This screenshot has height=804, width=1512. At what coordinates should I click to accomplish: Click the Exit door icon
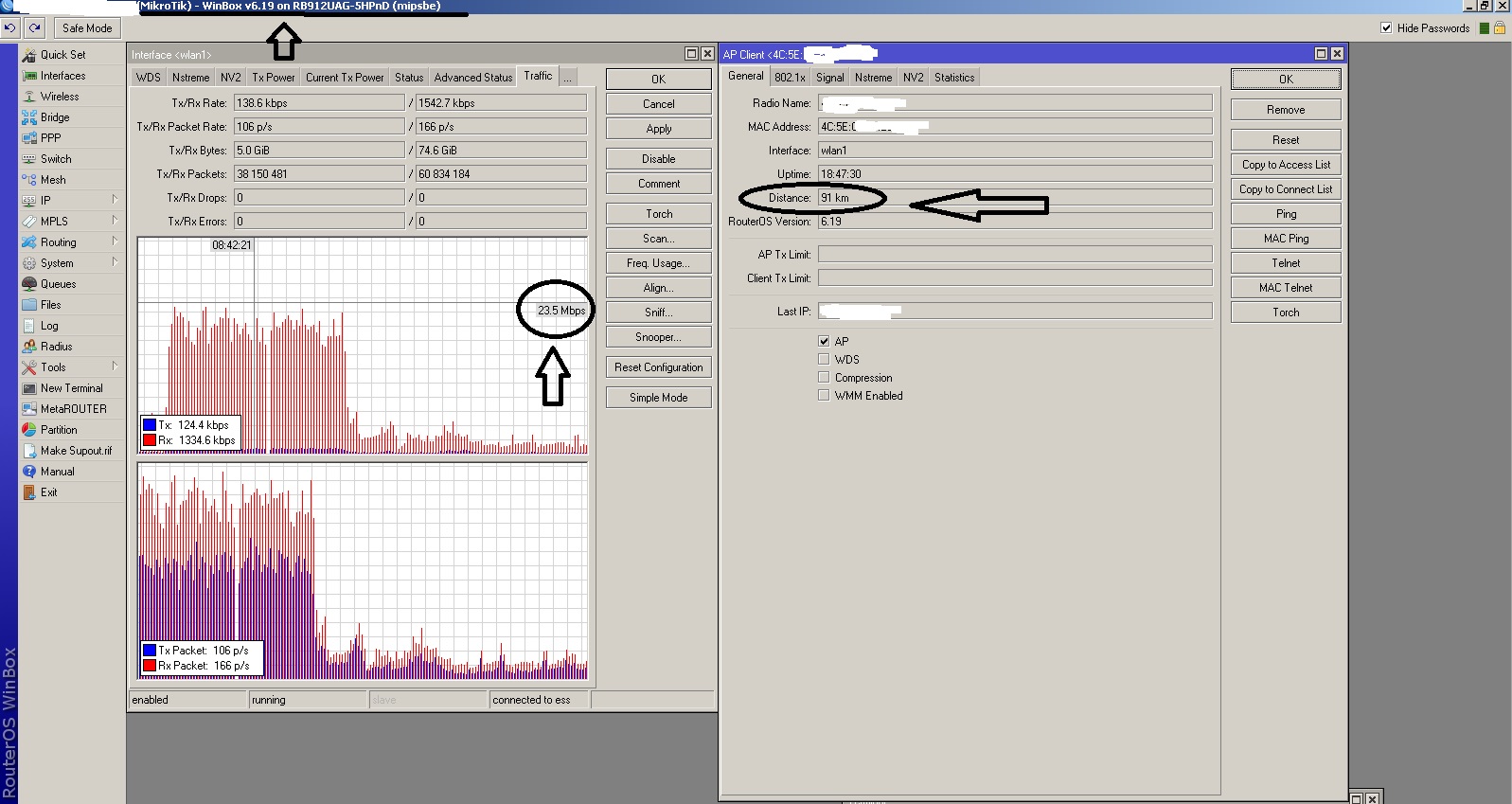pos(29,492)
